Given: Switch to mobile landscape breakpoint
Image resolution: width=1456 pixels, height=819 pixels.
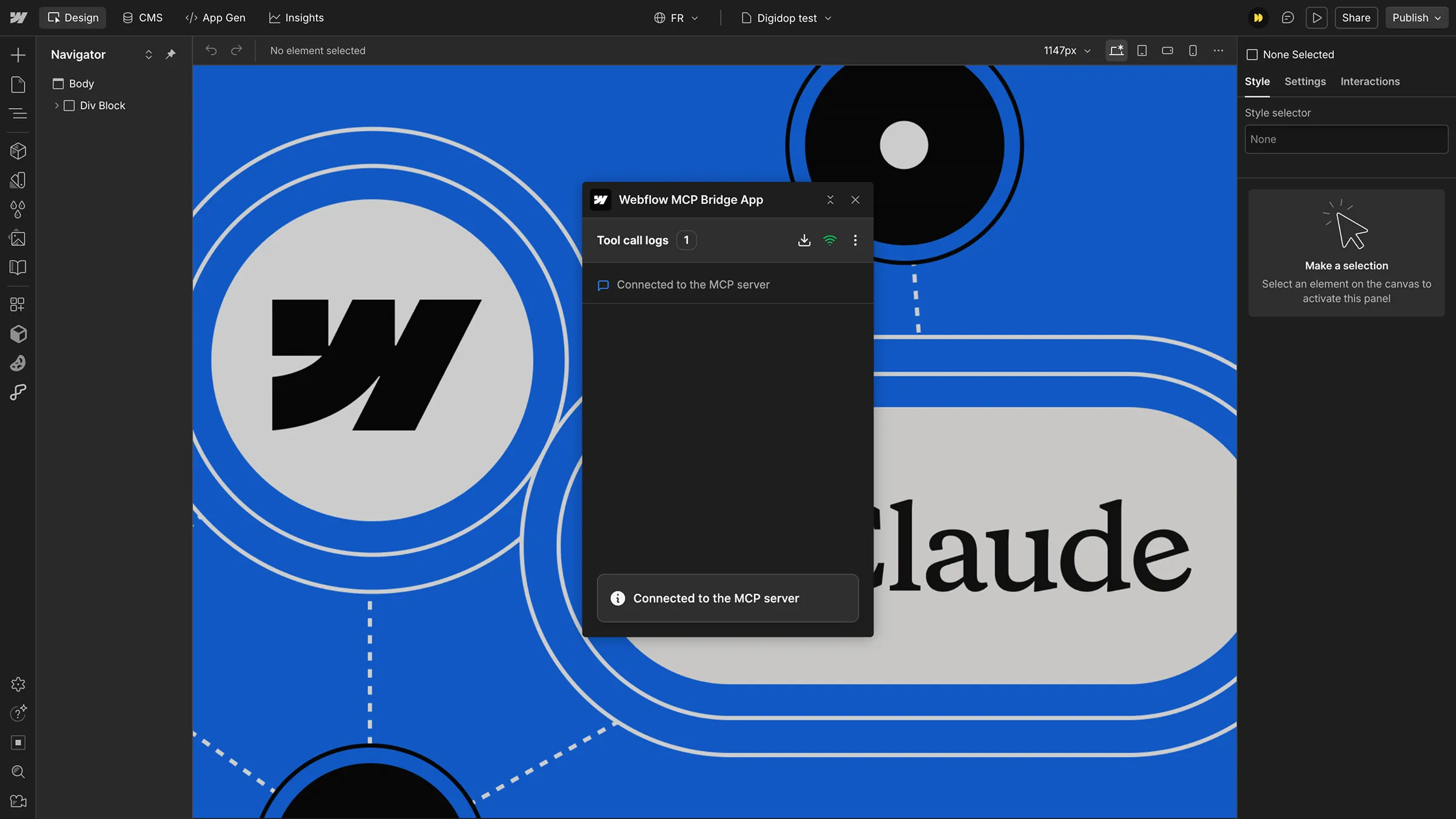Looking at the screenshot, I should pos(1167,50).
